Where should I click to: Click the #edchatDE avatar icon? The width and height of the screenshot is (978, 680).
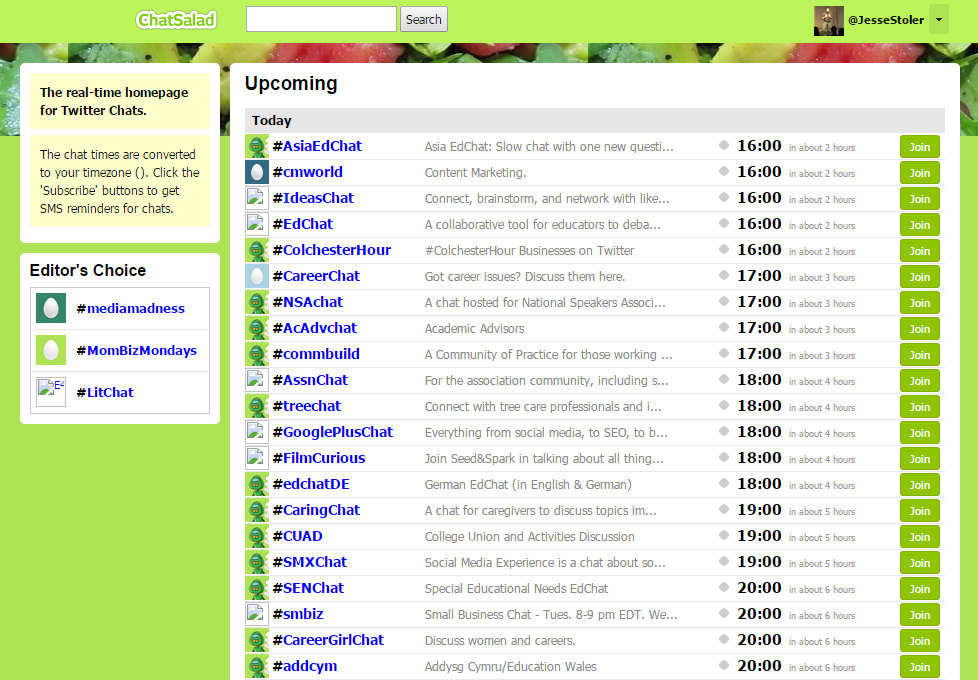point(257,485)
